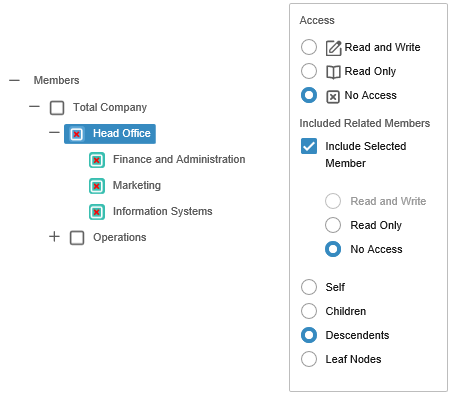The height and width of the screenshot is (397, 461).
Task: Click the Members root label
Action: pyautogui.click(x=56, y=80)
